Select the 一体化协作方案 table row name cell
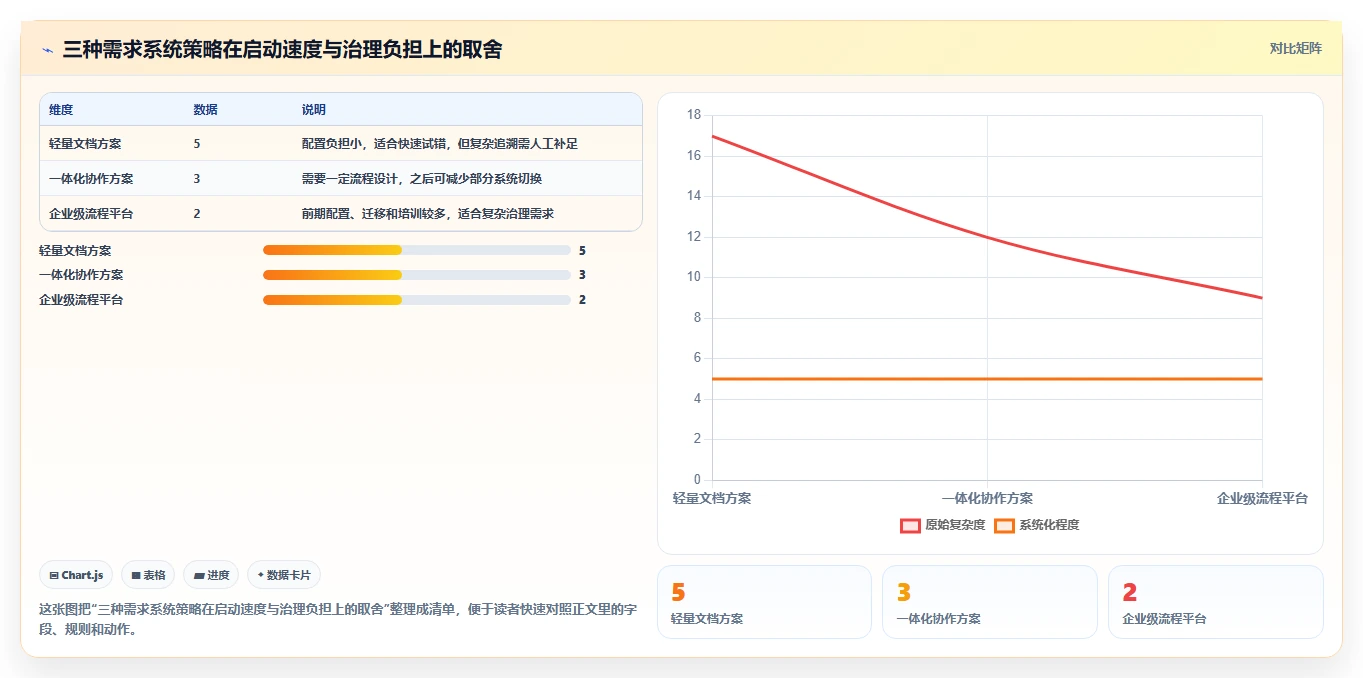The width and height of the screenshot is (1363, 678). pyautogui.click(x=91, y=179)
